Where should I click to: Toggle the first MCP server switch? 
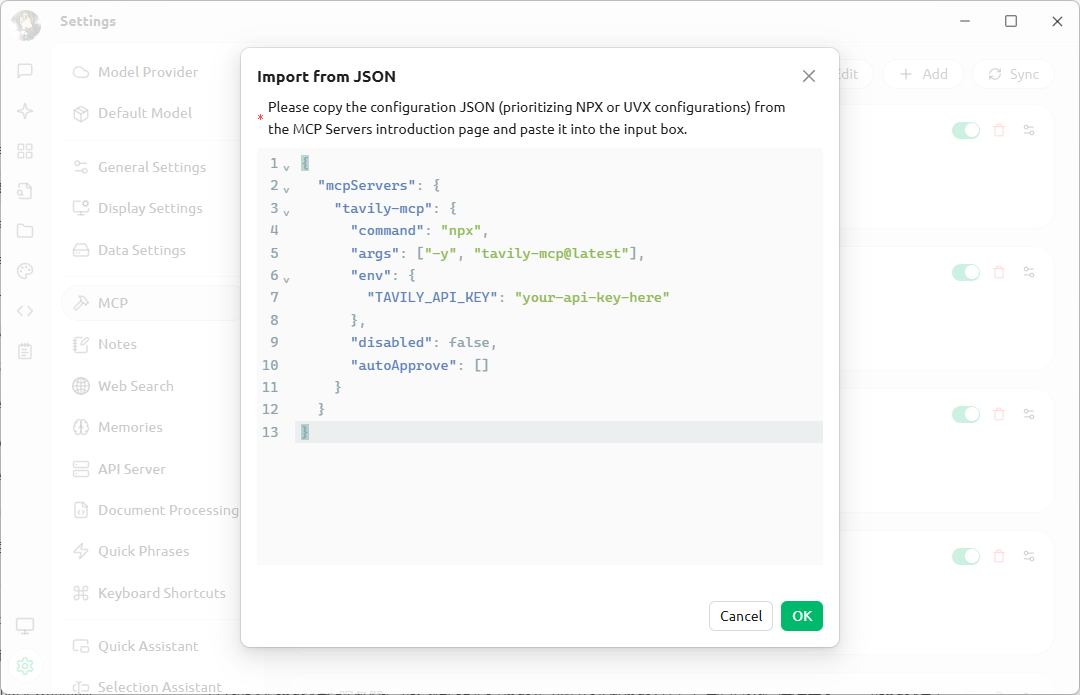(x=966, y=130)
